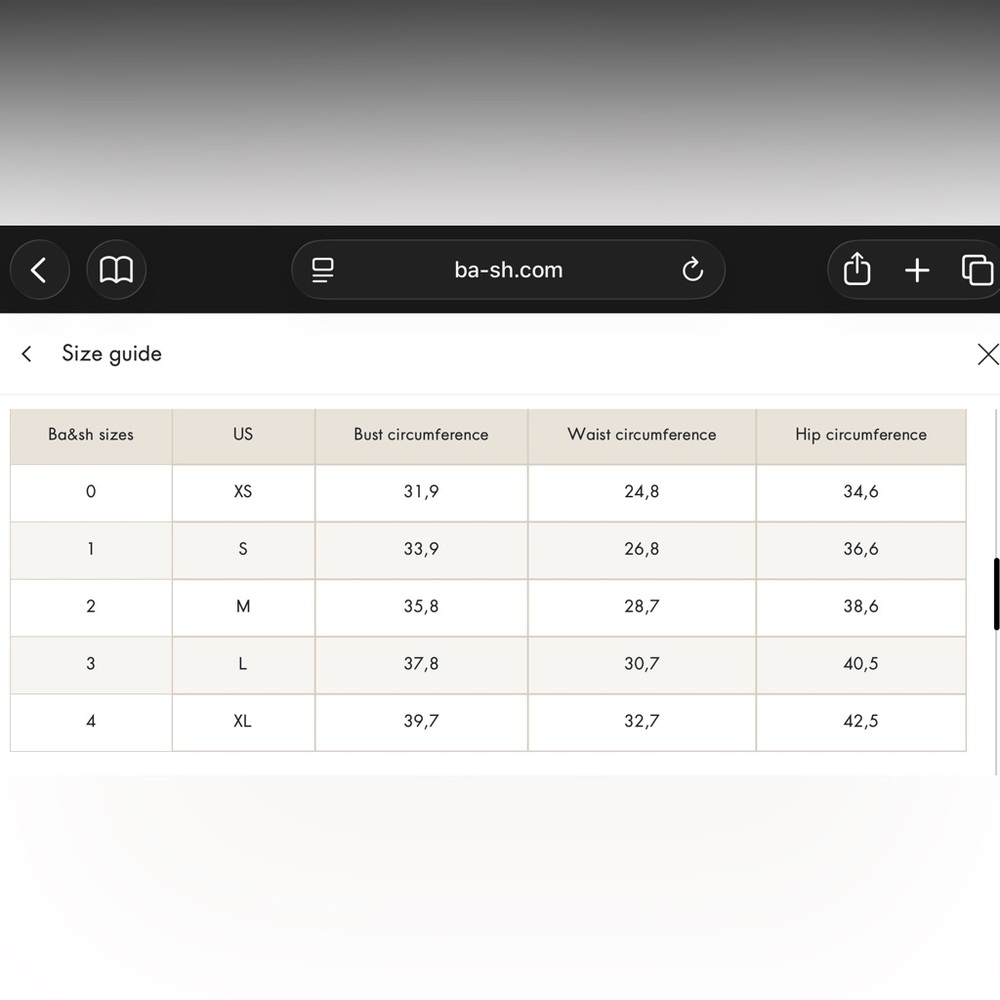Close the Size guide panel

pyautogui.click(x=987, y=354)
